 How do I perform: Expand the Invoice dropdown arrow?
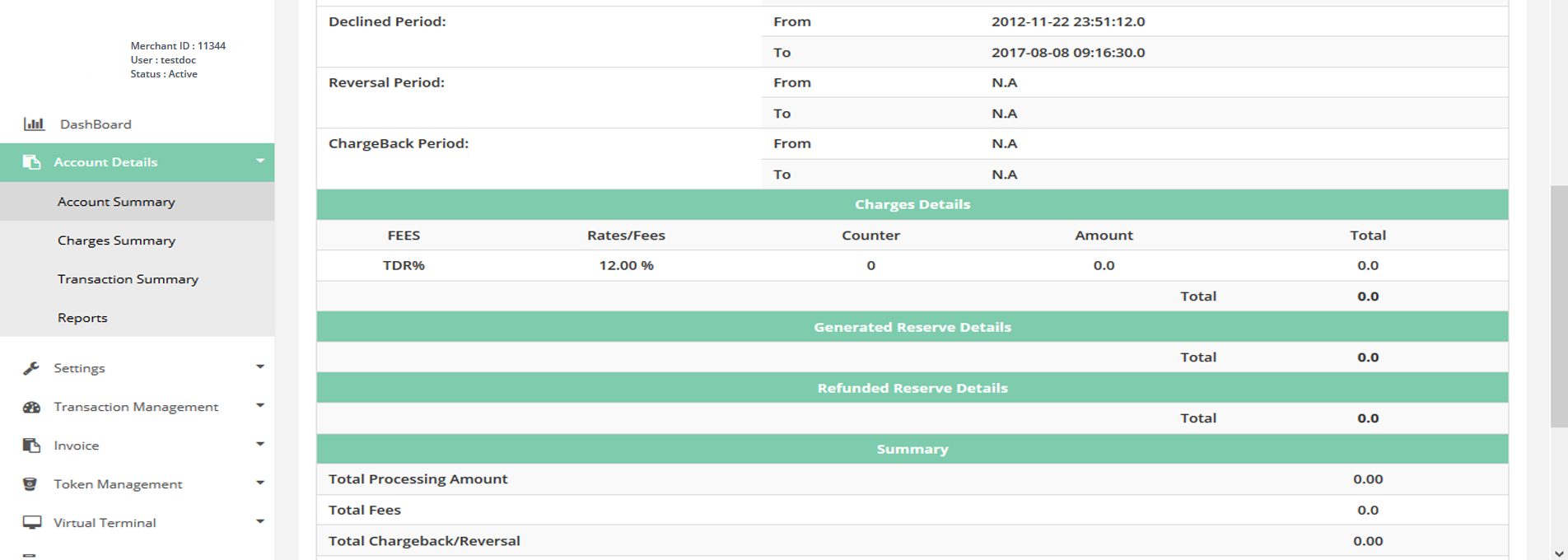click(260, 445)
